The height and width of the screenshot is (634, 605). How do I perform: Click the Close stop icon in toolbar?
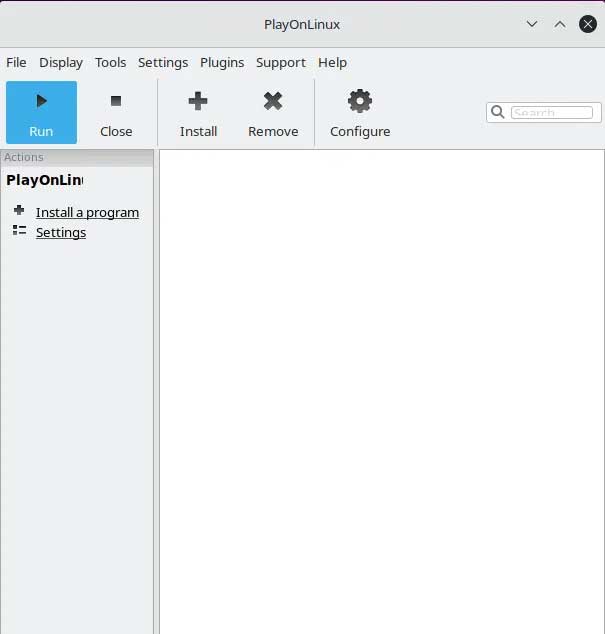pyautogui.click(x=116, y=101)
